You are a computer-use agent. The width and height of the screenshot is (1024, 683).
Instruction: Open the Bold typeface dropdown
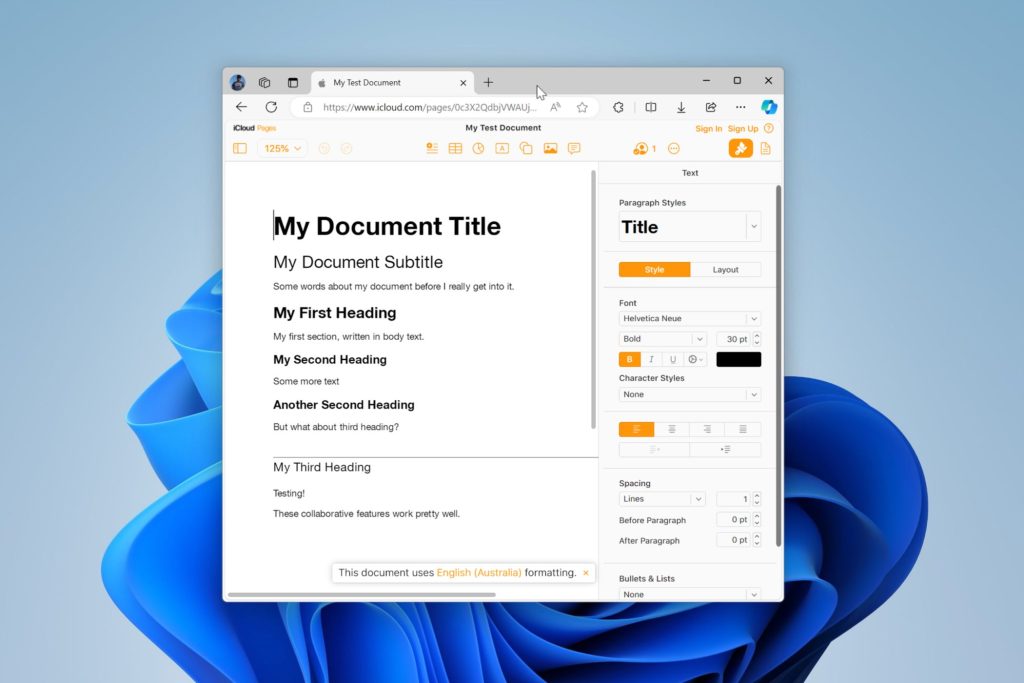click(x=662, y=339)
